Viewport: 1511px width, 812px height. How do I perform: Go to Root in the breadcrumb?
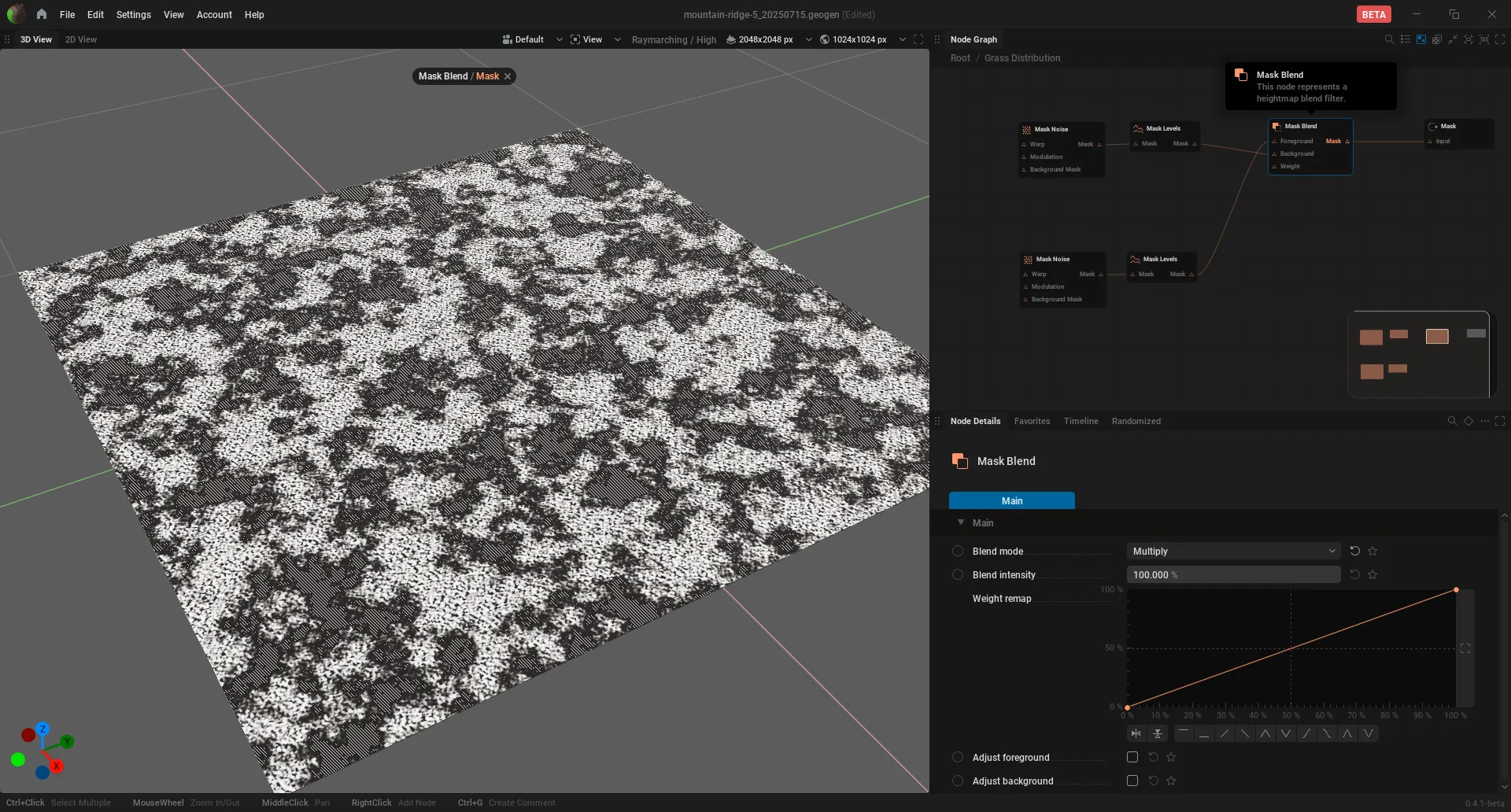pyautogui.click(x=960, y=58)
